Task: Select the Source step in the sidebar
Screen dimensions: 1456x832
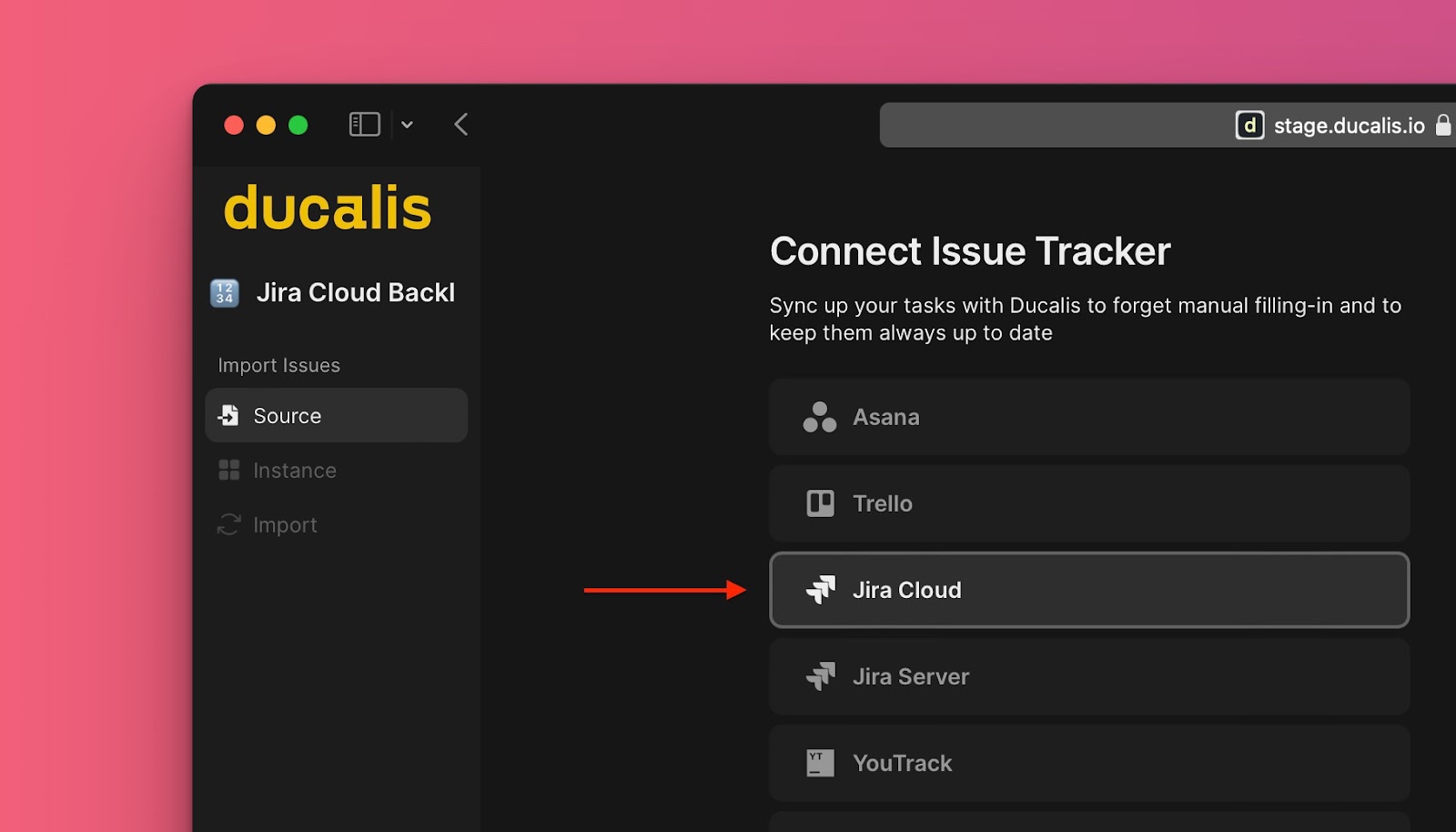Action: [x=337, y=415]
